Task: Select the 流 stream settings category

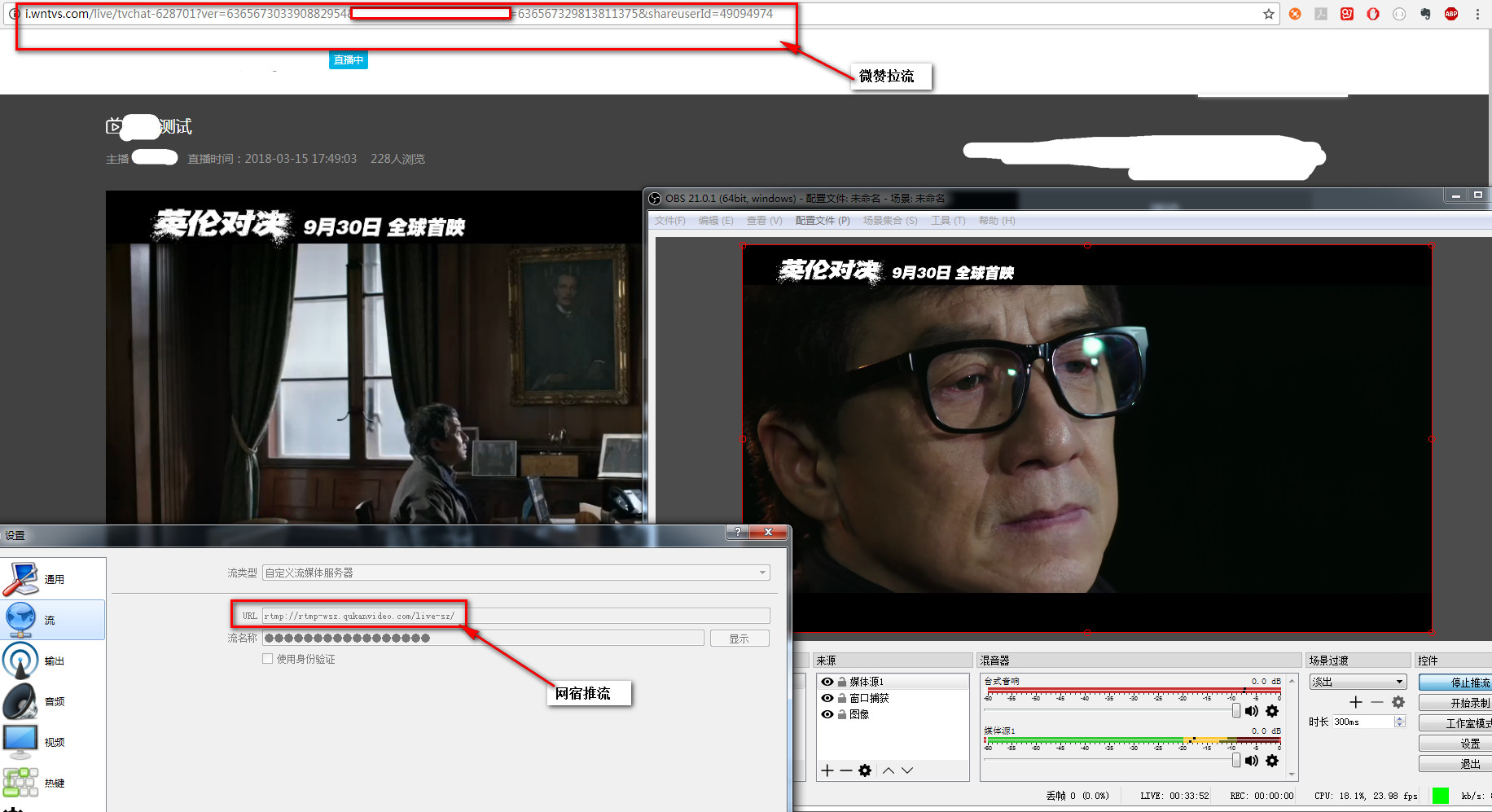Action: point(54,620)
